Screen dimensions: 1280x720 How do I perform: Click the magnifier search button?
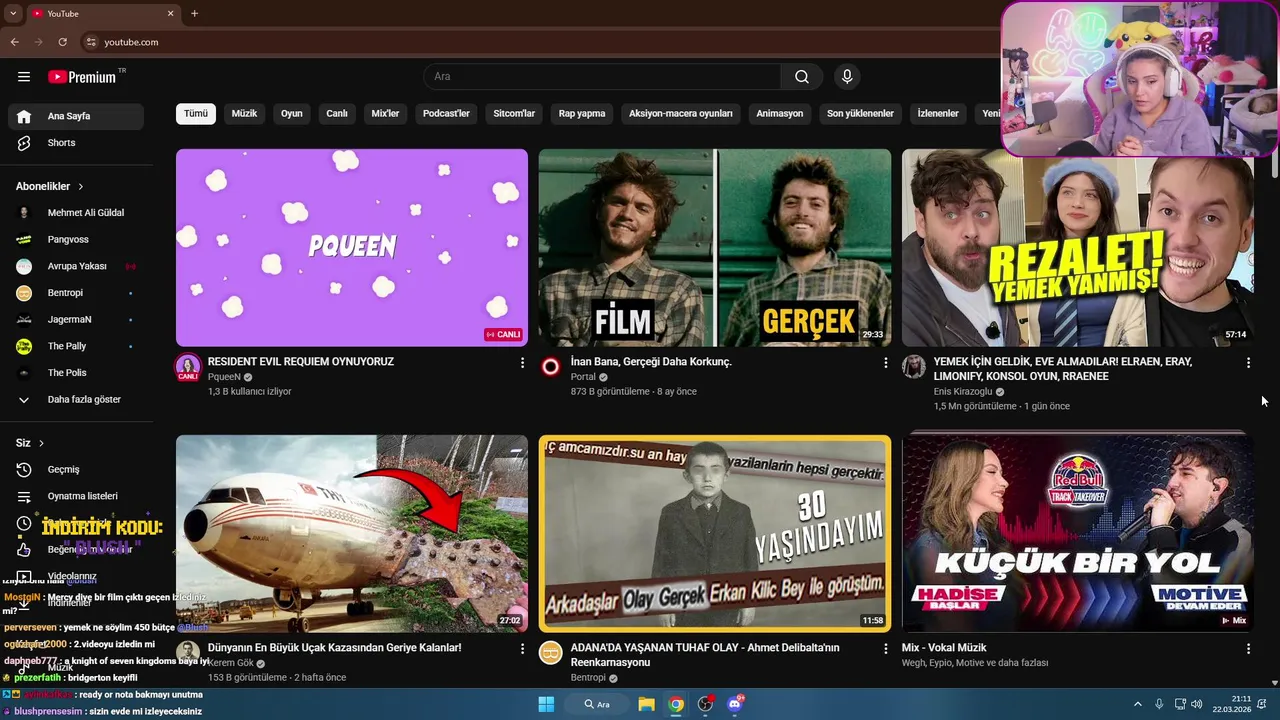point(802,77)
